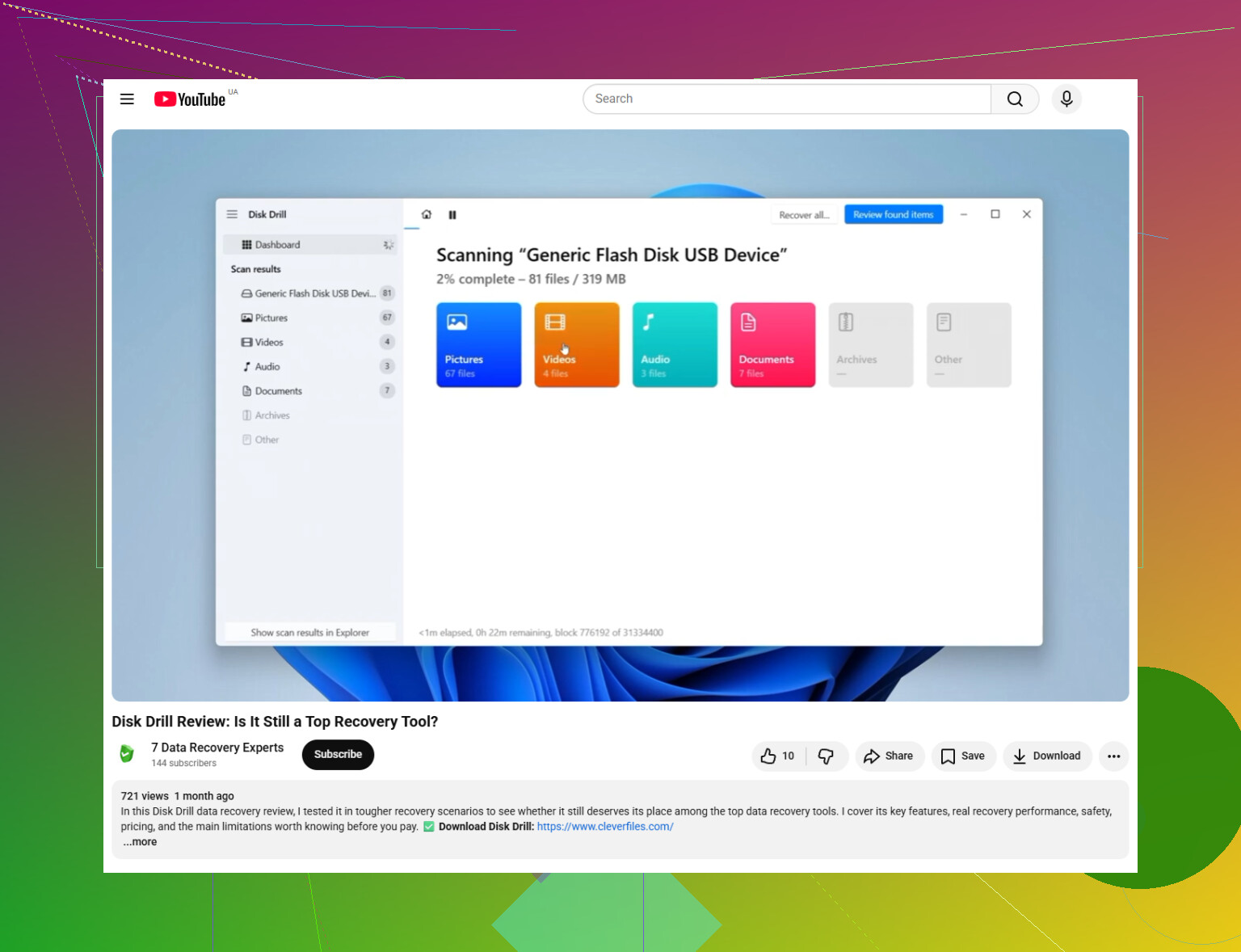Image resolution: width=1241 pixels, height=952 pixels.
Task: Click the video title text
Action: click(x=275, y=722)
